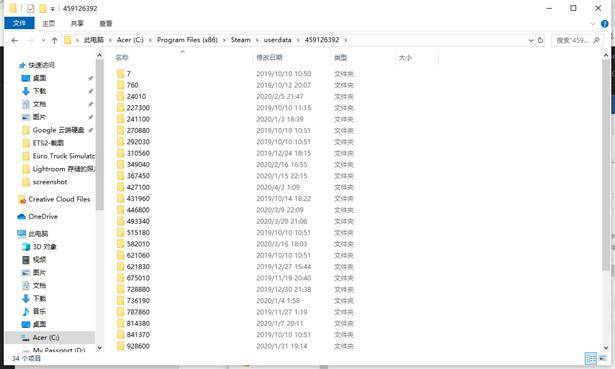Open ETS2-截图 folder in sidebar
The height and width of the screenshot is (369, 615).
[48, 143]
